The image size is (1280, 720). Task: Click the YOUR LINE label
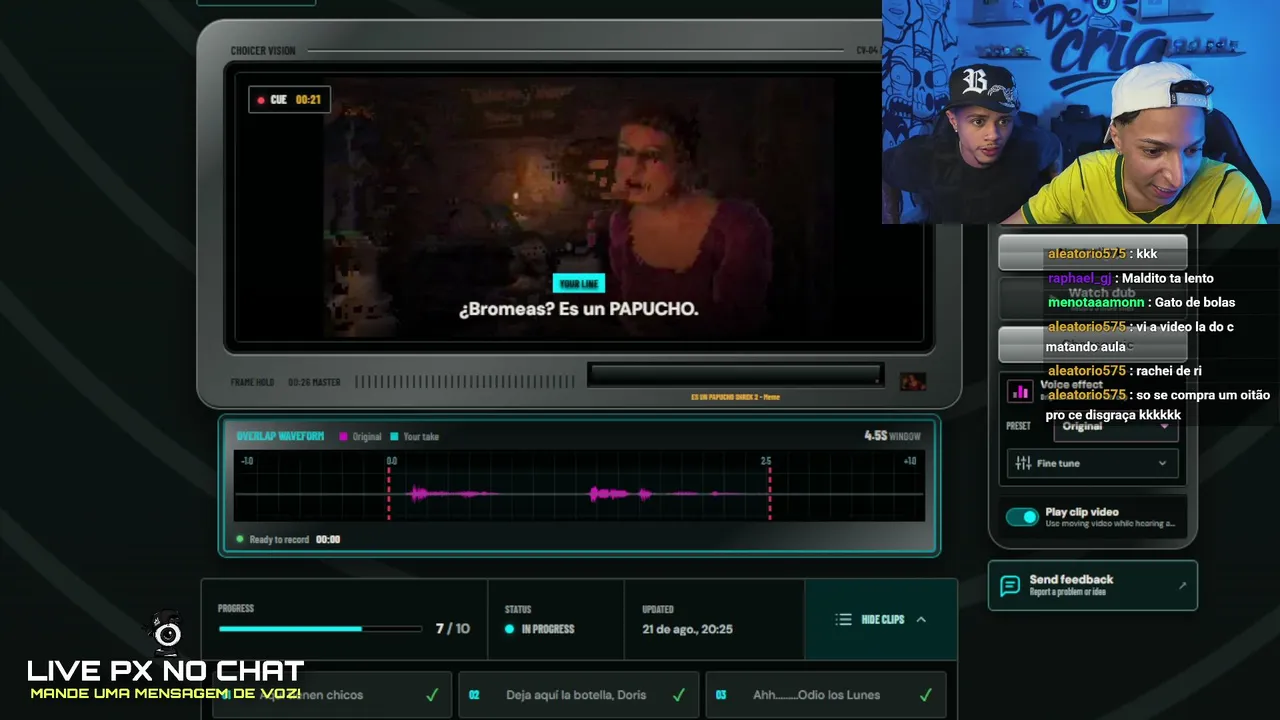tap(579, 284)
